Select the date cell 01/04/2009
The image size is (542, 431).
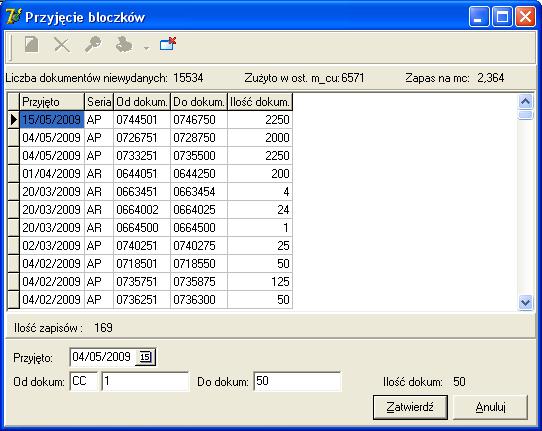pos(52,174)
